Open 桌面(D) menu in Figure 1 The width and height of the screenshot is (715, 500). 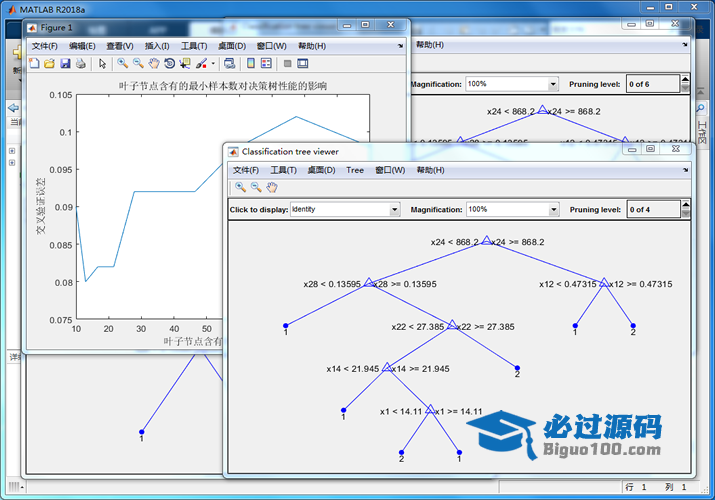232,46
